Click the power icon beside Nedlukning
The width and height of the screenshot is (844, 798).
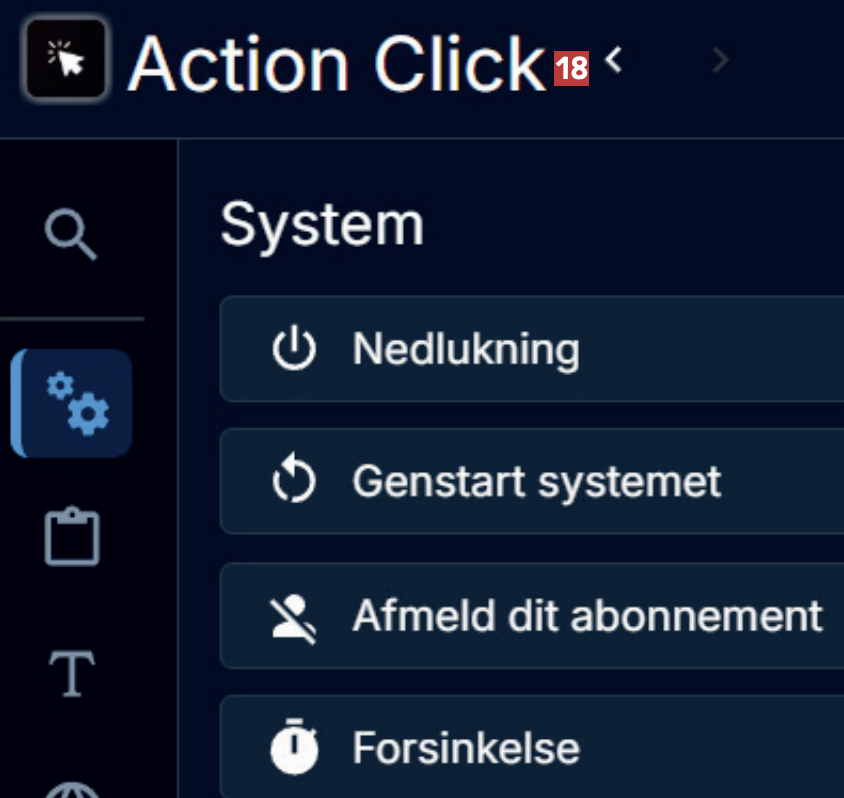coord(294,350)
